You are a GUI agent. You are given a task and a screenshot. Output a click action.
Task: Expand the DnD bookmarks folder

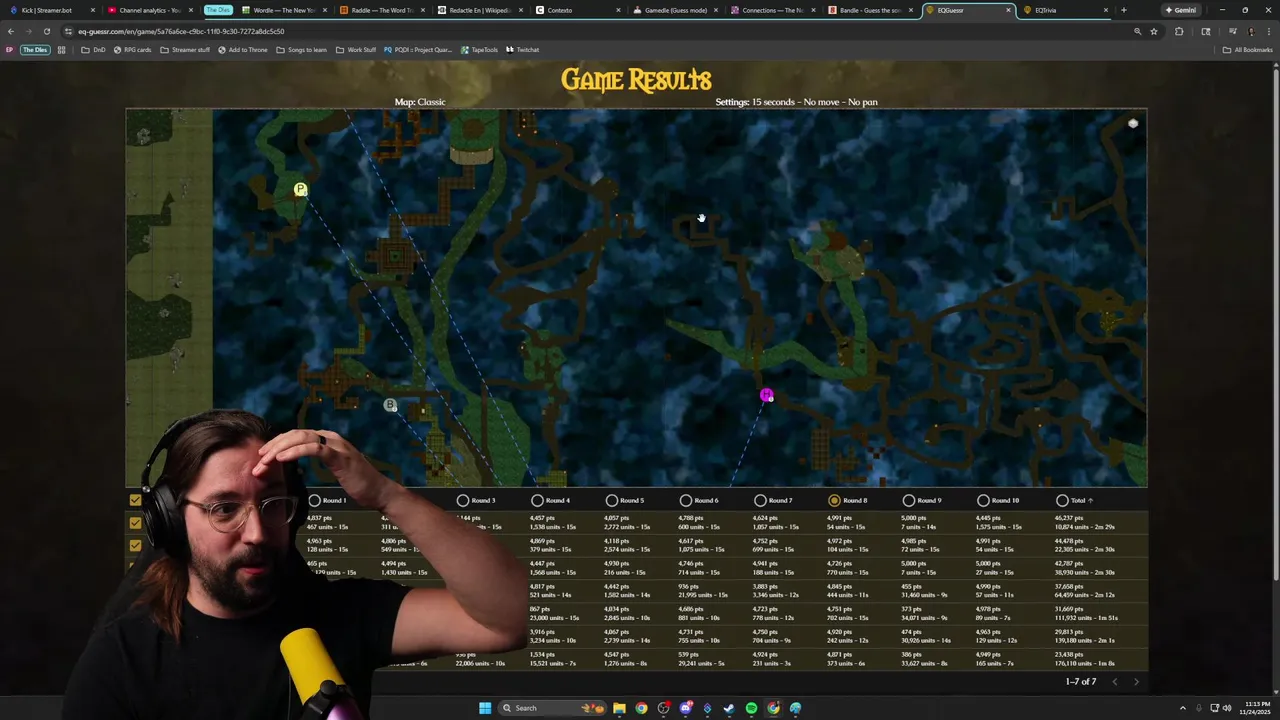tap(93, 49)
